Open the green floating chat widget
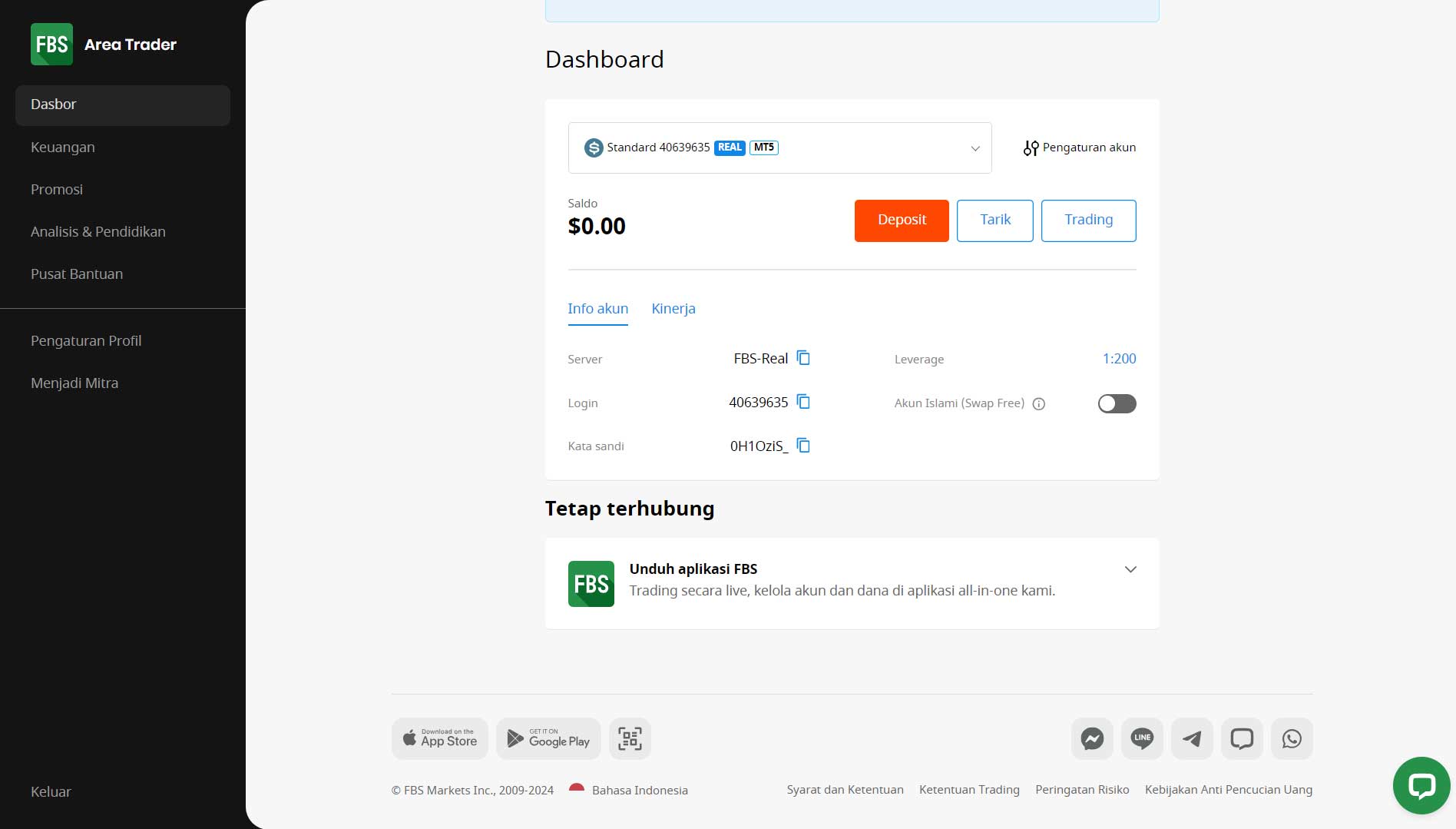 [1421, 785]
